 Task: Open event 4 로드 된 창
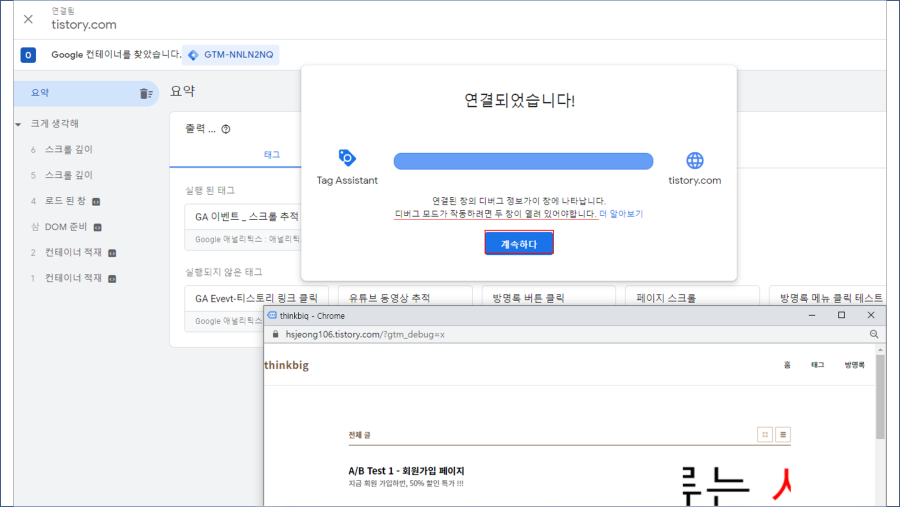click(65, 201)
